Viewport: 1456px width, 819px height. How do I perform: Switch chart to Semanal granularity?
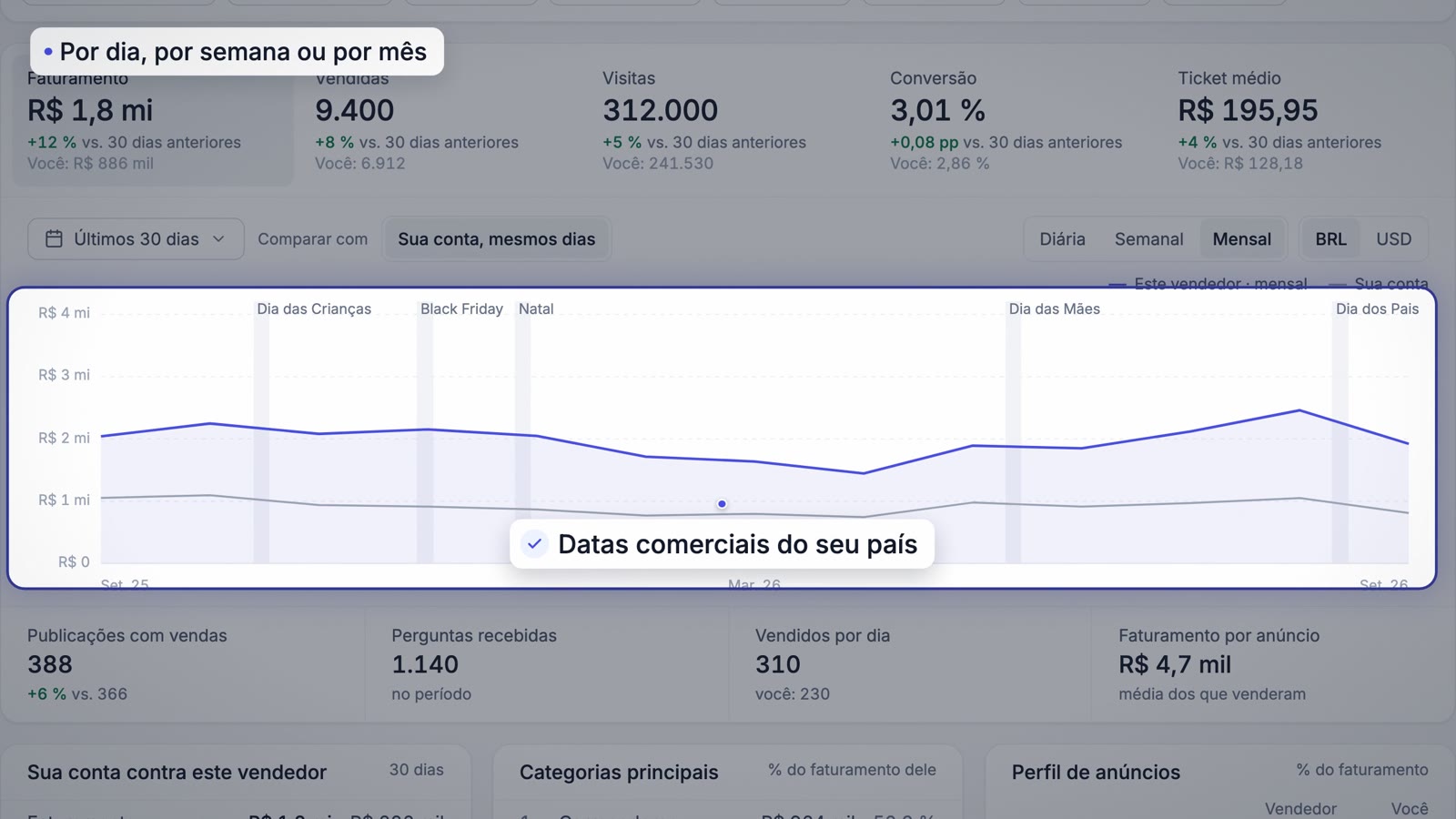pos(1148,239)
